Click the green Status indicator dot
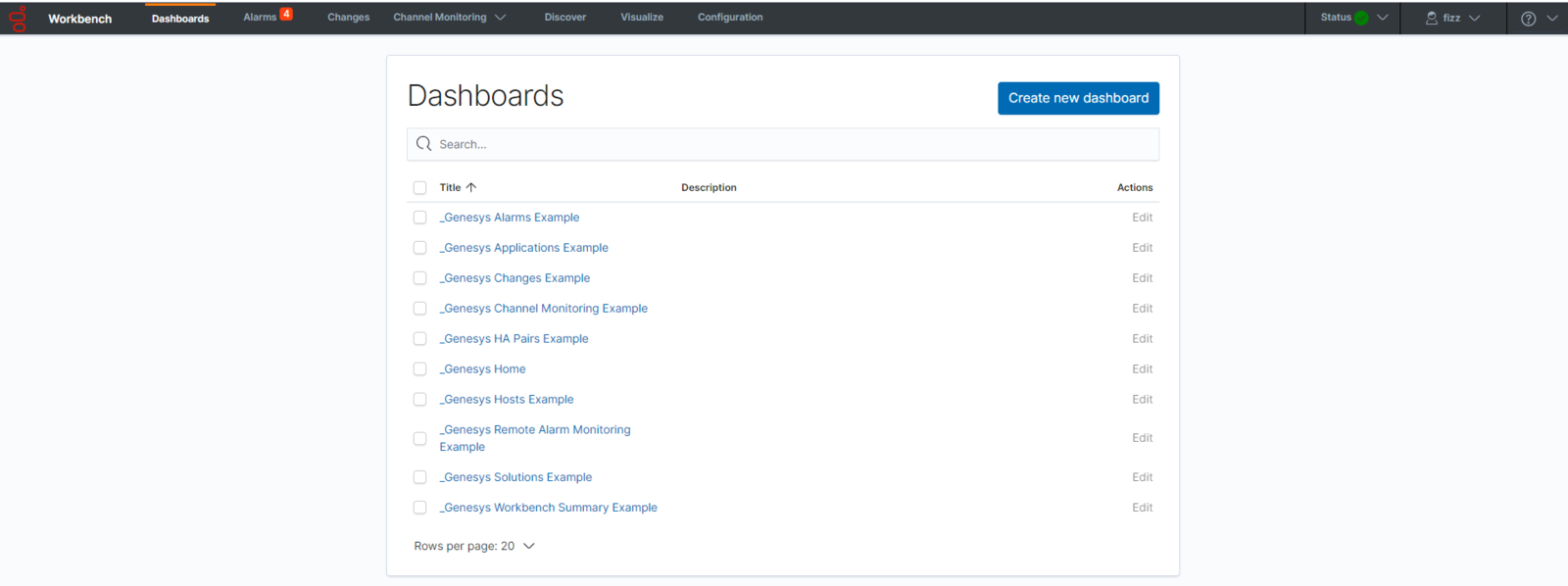 [x=1361, y=18]
